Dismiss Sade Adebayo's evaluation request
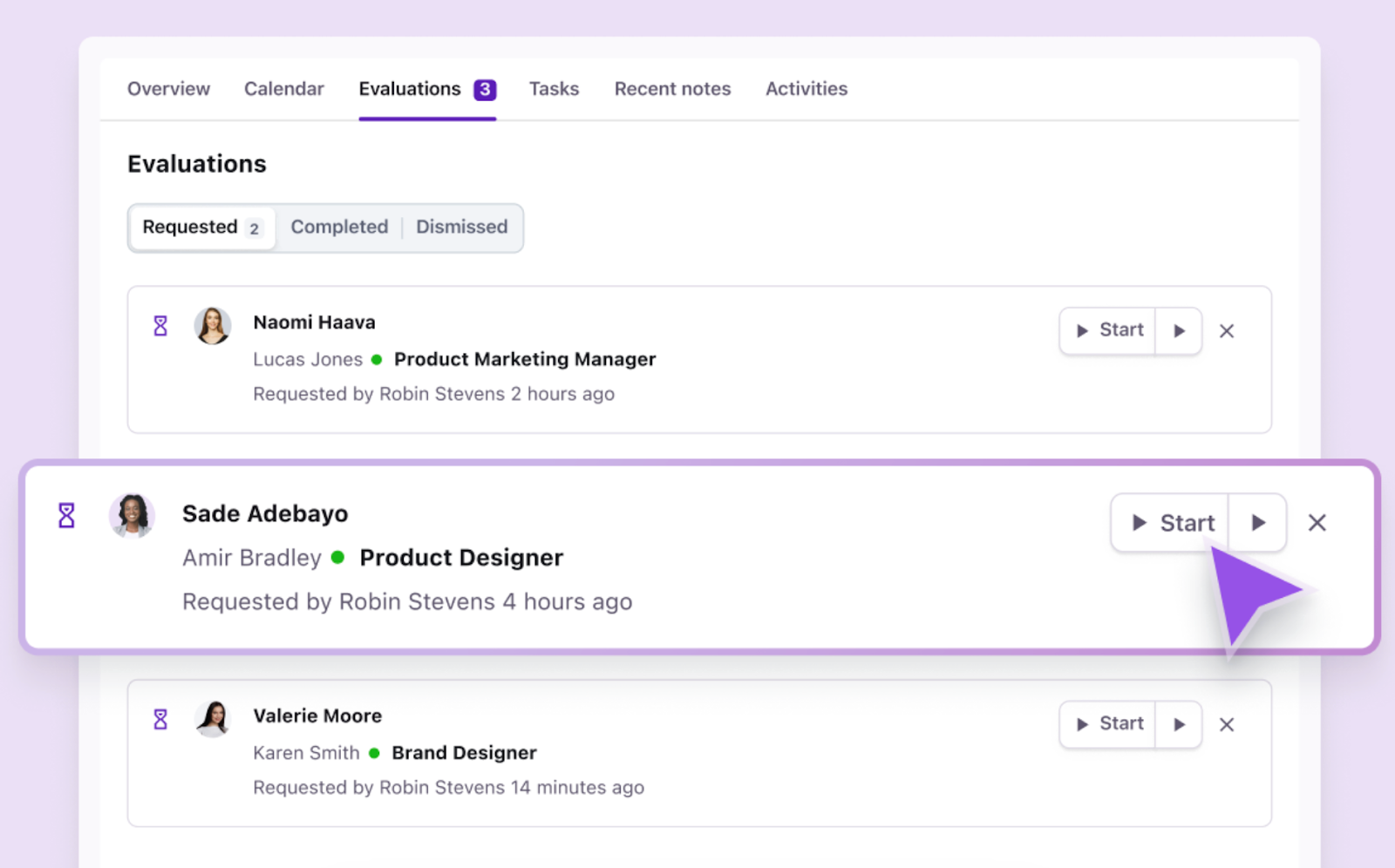 (1317, 523)
